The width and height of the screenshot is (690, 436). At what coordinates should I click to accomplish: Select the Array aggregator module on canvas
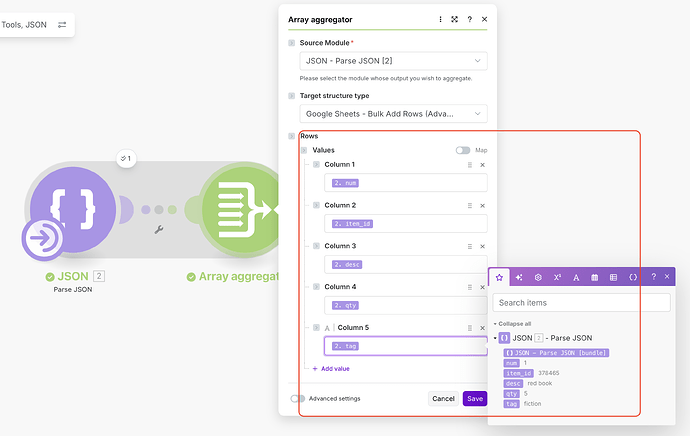(240, 209)
